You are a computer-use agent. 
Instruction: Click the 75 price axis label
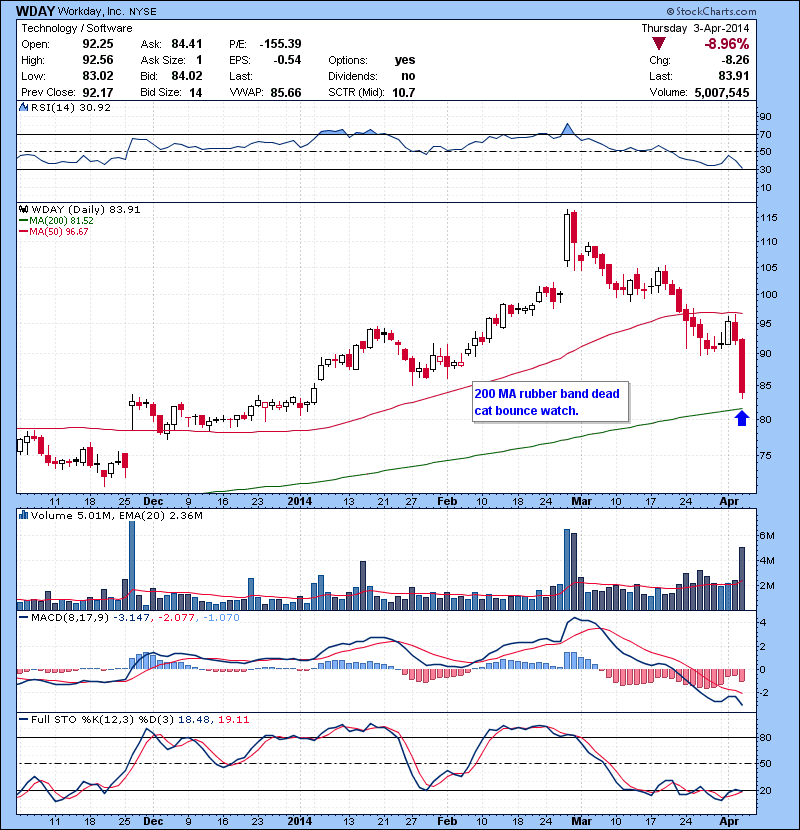click(766, 455)
